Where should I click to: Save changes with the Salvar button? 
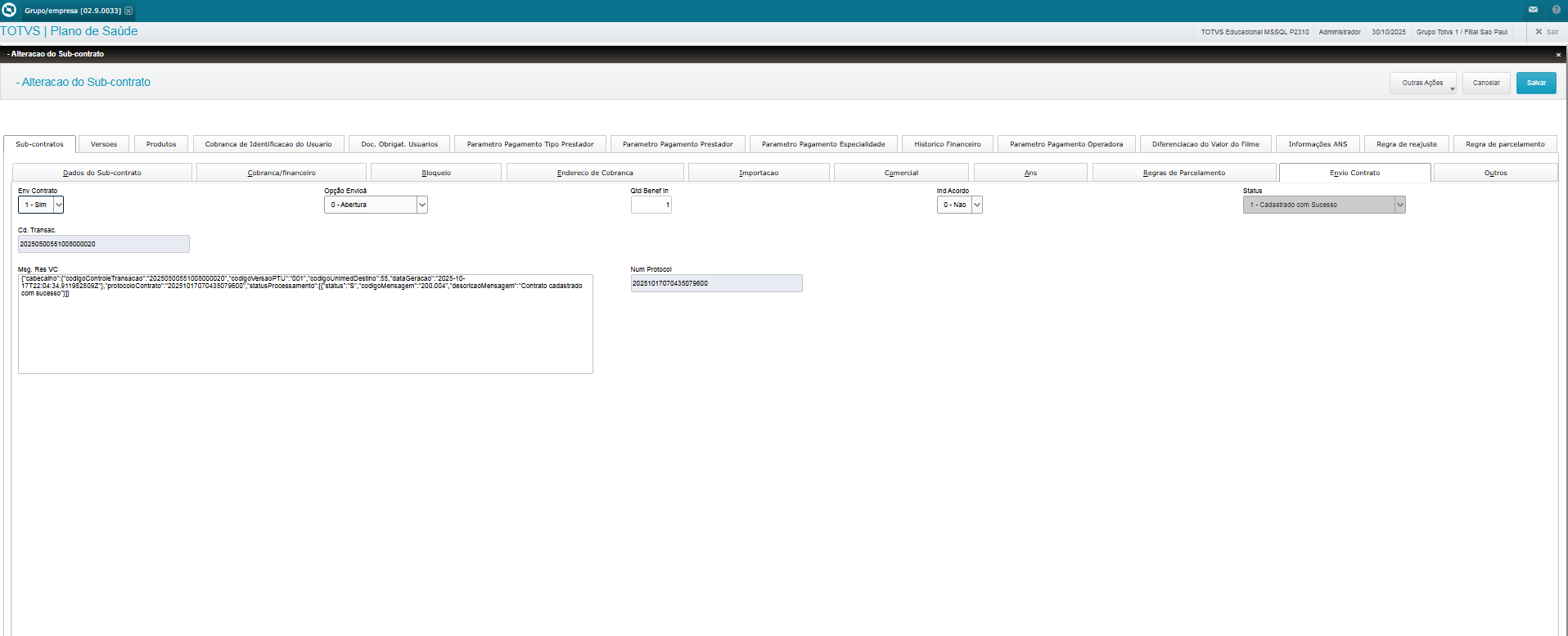[1536, 83]
